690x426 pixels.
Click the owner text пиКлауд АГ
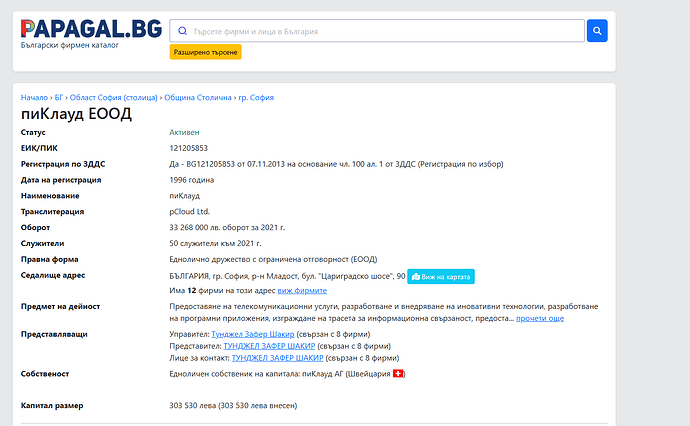(x=323, y=374)
